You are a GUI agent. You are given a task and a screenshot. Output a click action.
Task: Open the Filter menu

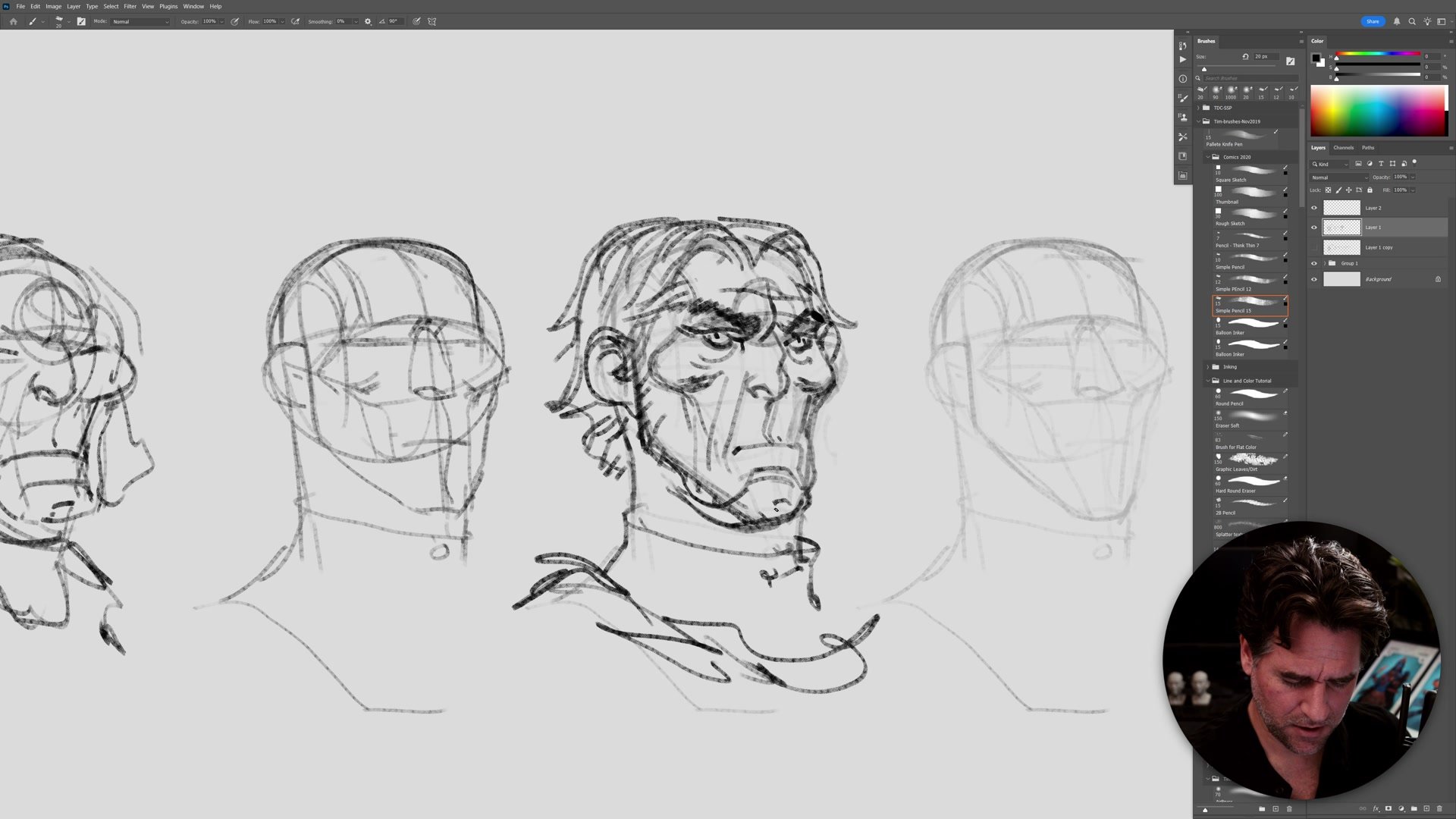tap(130, 6)
